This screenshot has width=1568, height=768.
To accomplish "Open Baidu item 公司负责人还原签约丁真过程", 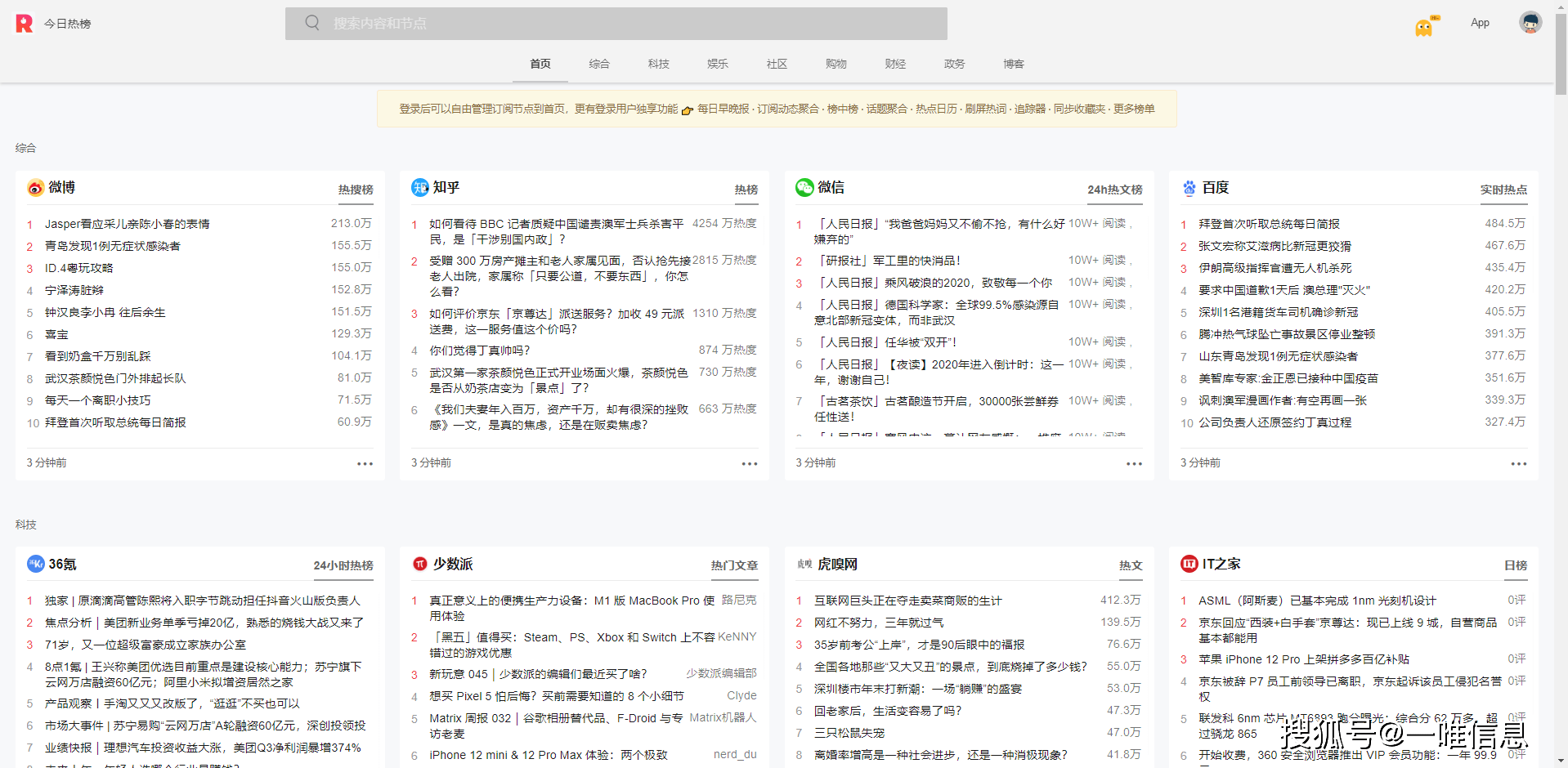I will click(x=1275, y=422).
